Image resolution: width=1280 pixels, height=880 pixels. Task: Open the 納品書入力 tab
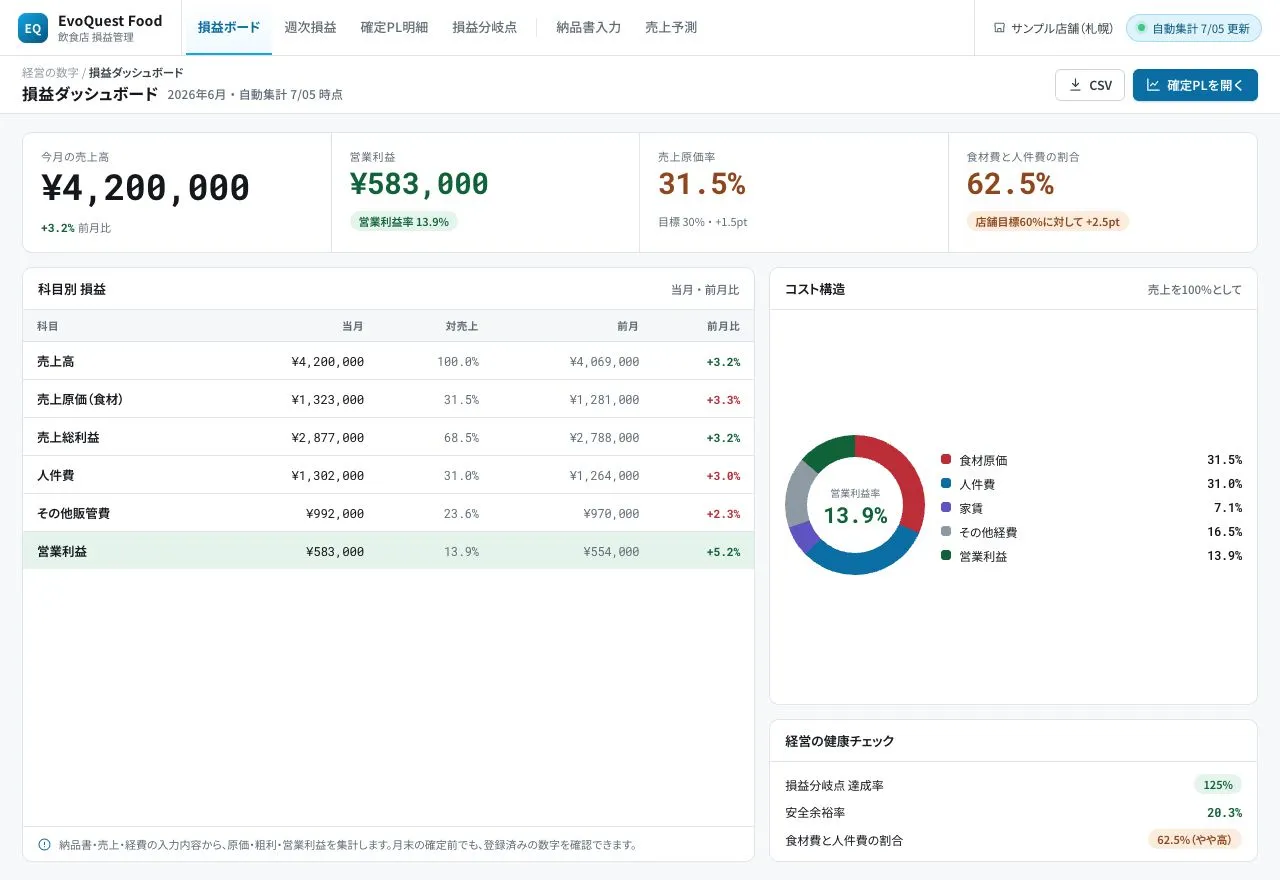click(x=588, y=28)
